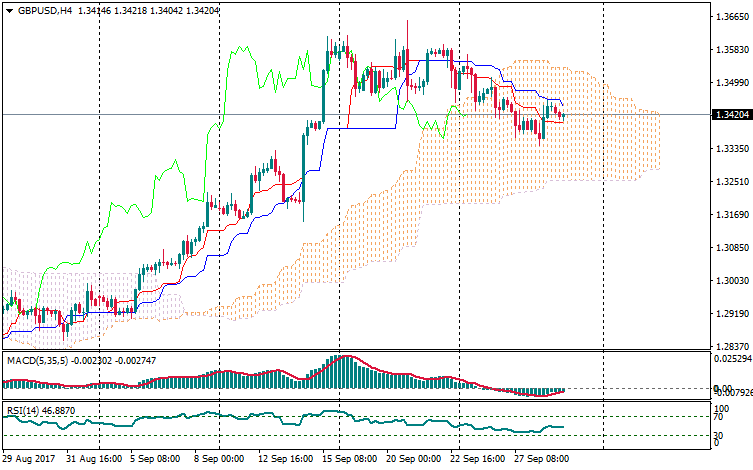Viewport: 753px width, 470px height.
Task: Click the 15 Sep 08:00 time label
Action: 352,460
